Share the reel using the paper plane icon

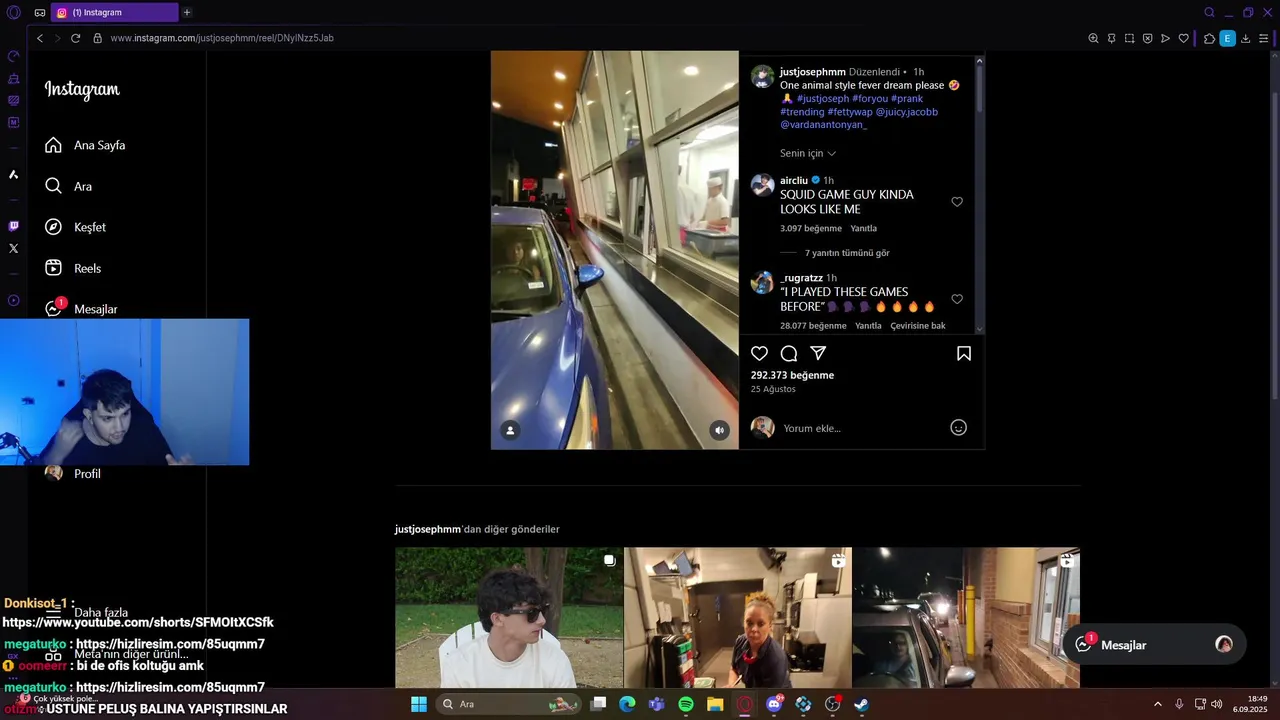click(x=818, y=353)
